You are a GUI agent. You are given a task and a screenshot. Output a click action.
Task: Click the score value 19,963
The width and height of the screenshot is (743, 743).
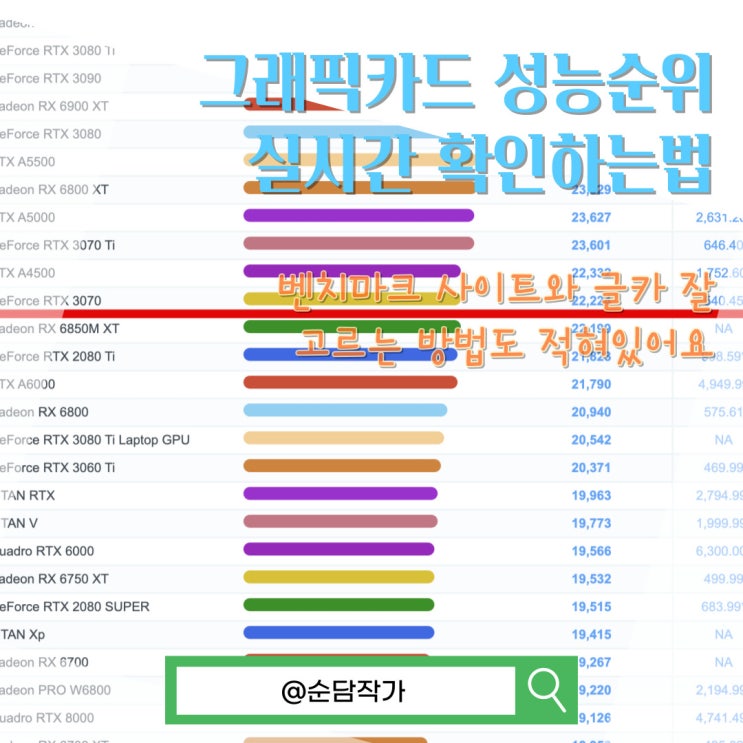[x=591, y=496]
